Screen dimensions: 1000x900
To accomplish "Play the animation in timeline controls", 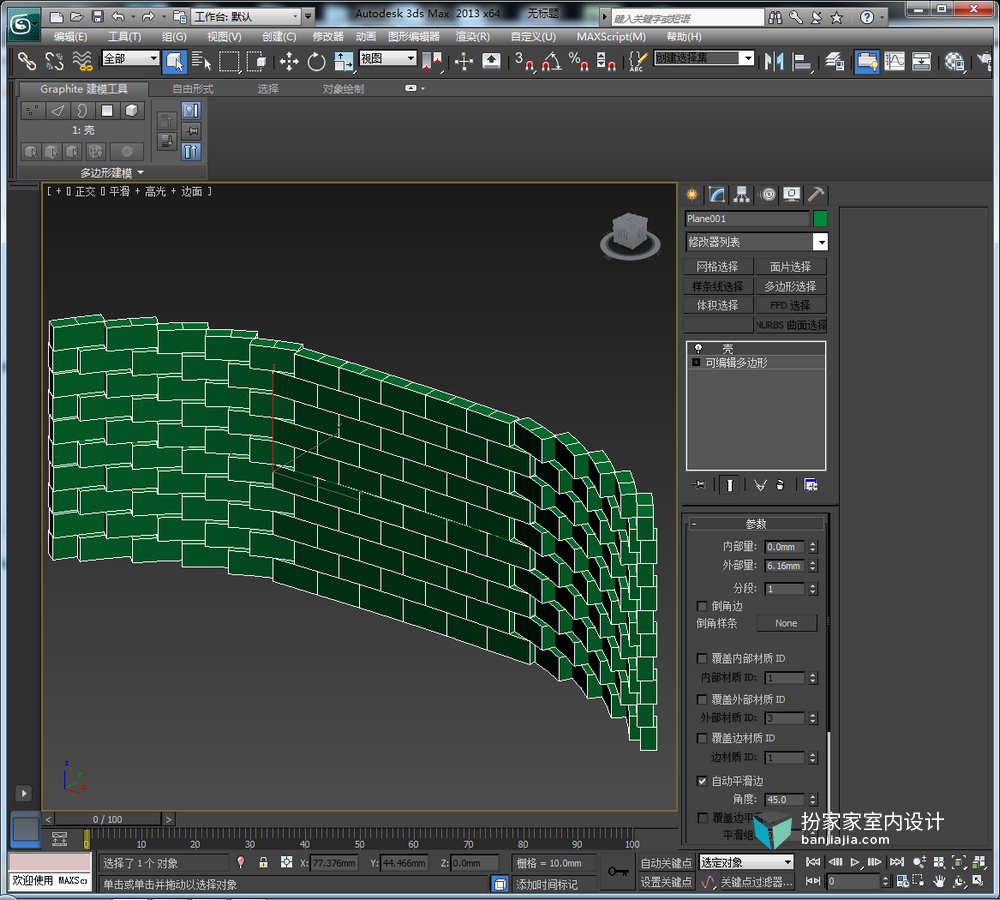I will (855, 862).
